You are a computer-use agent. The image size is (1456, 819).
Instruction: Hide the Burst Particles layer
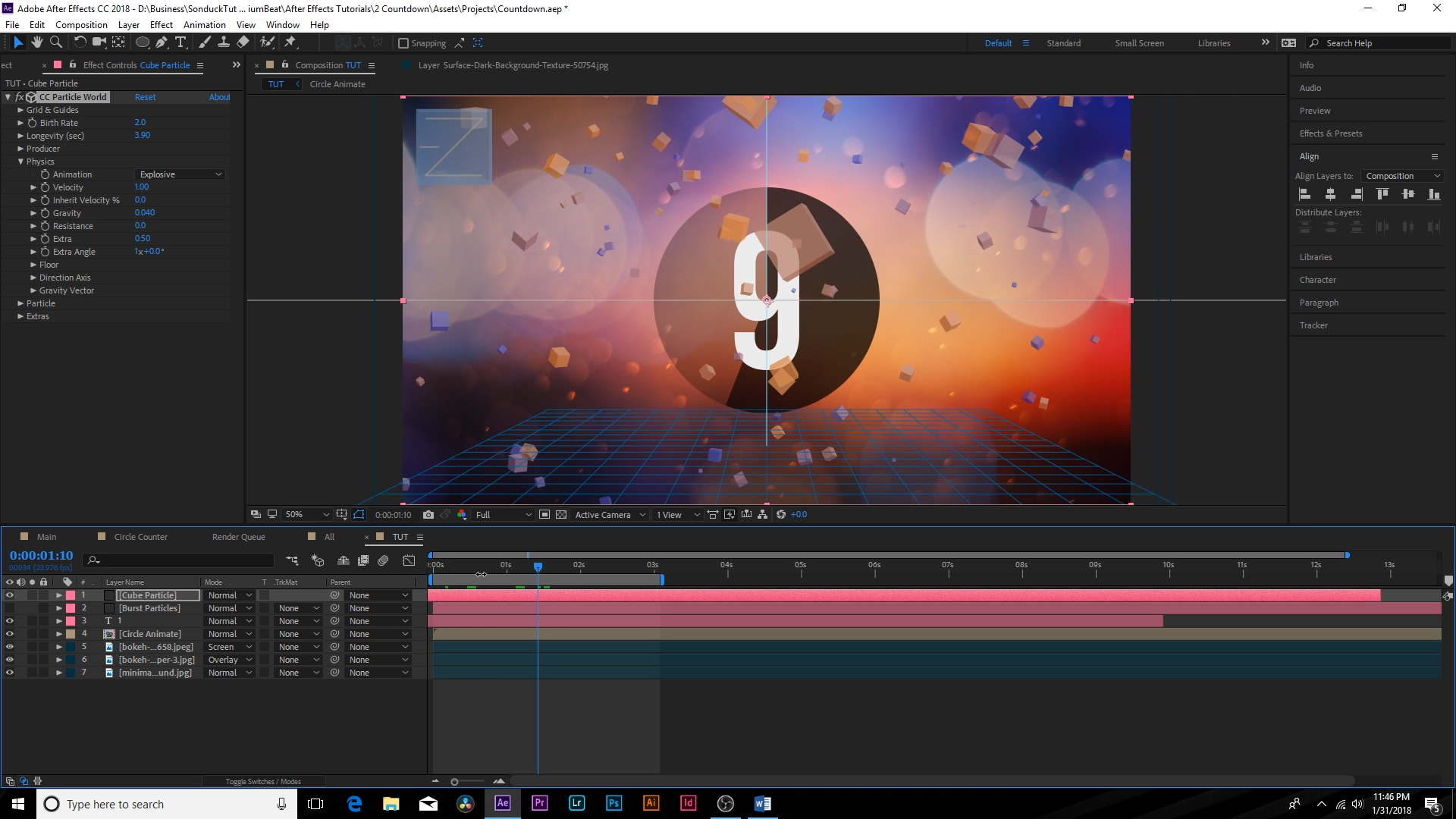(x=10, y=607)
